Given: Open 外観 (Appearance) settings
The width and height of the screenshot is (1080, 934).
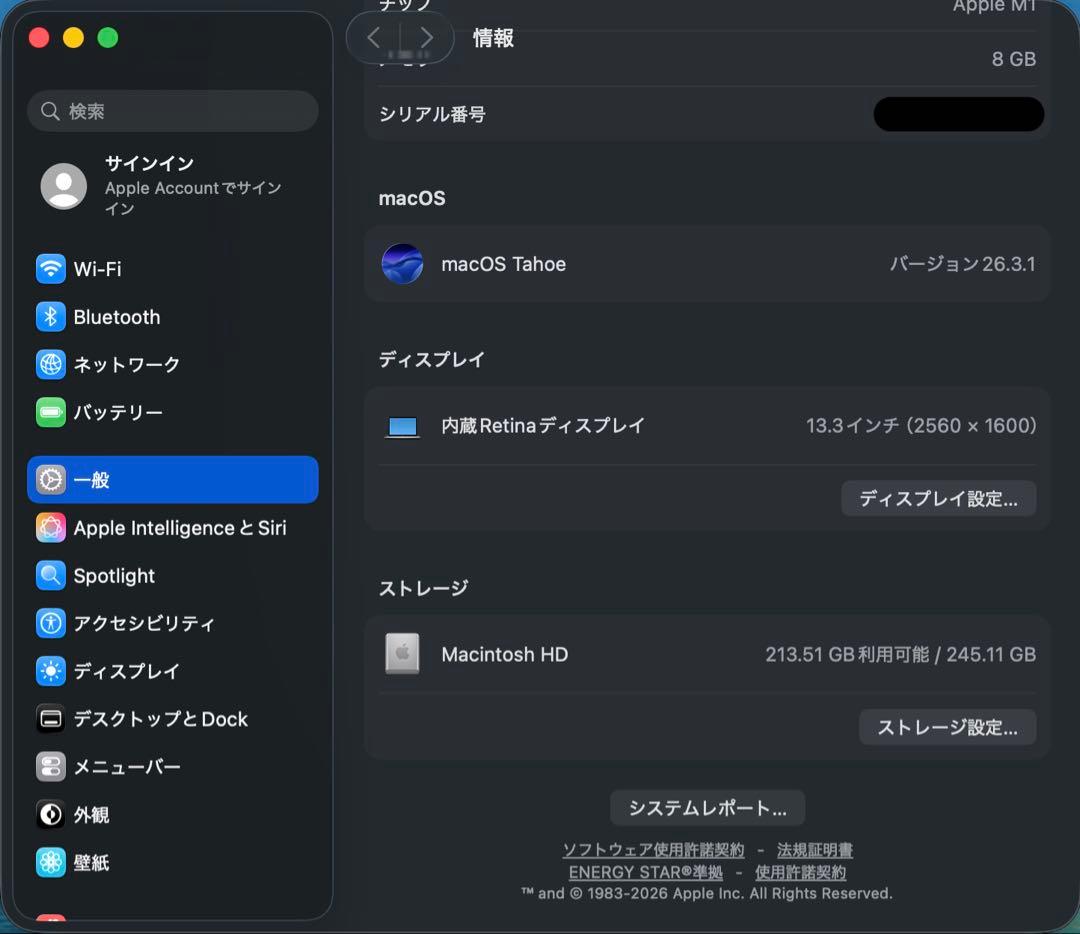Looking at the screenshot, I should pos(93,814).
